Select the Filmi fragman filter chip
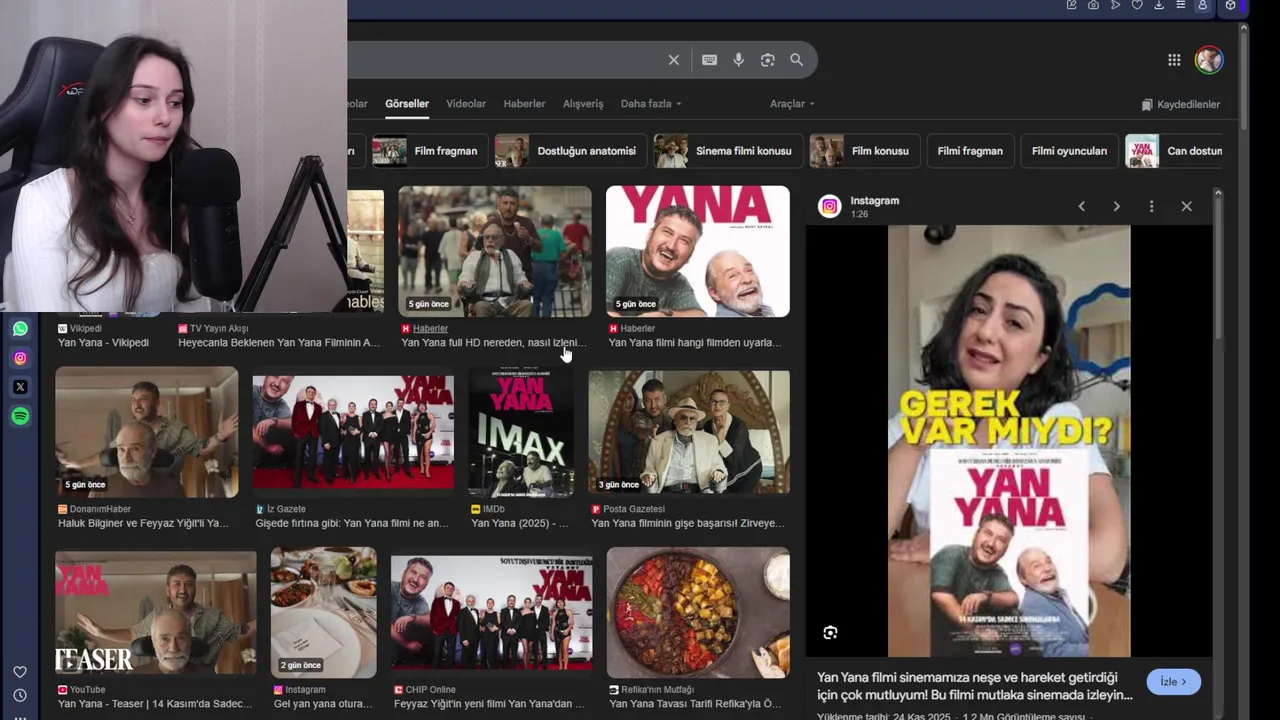 pos(970,151)
